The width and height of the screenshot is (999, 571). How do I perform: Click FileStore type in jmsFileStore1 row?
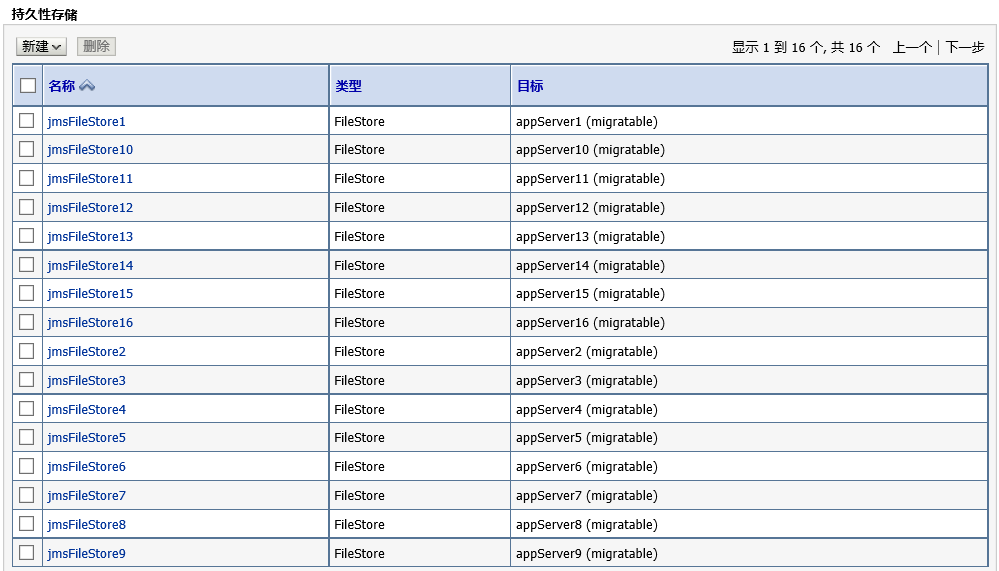[x=359, y=122]
